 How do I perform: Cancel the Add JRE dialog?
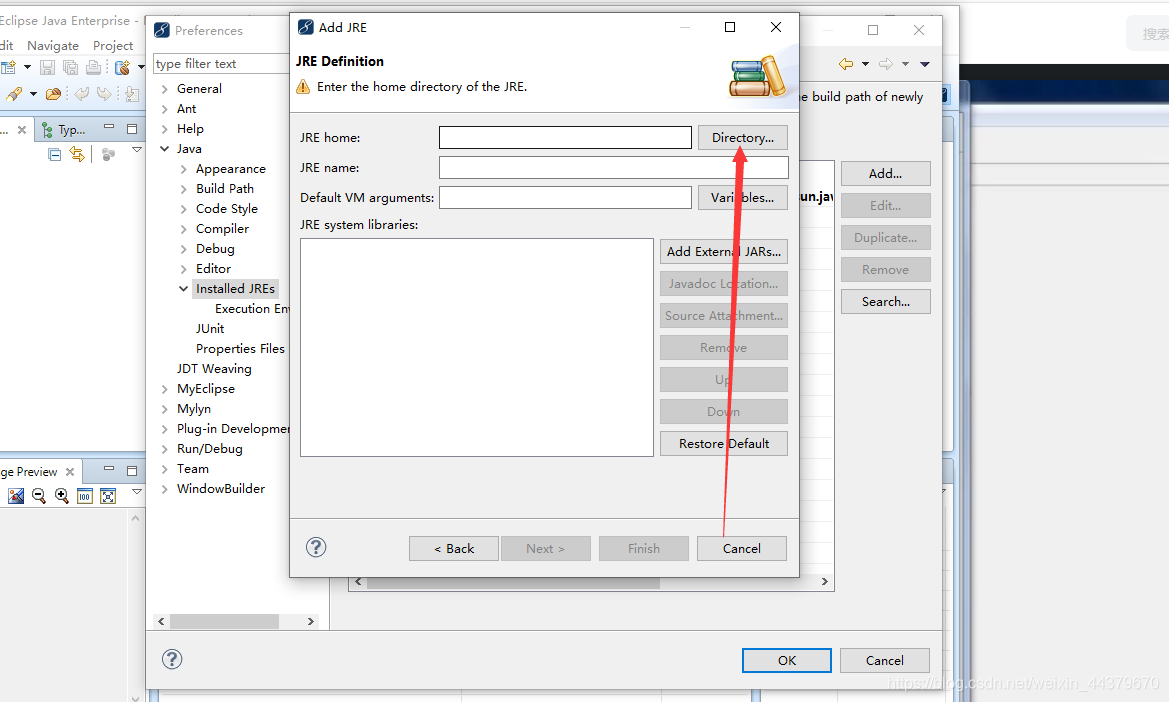(741, 548)
